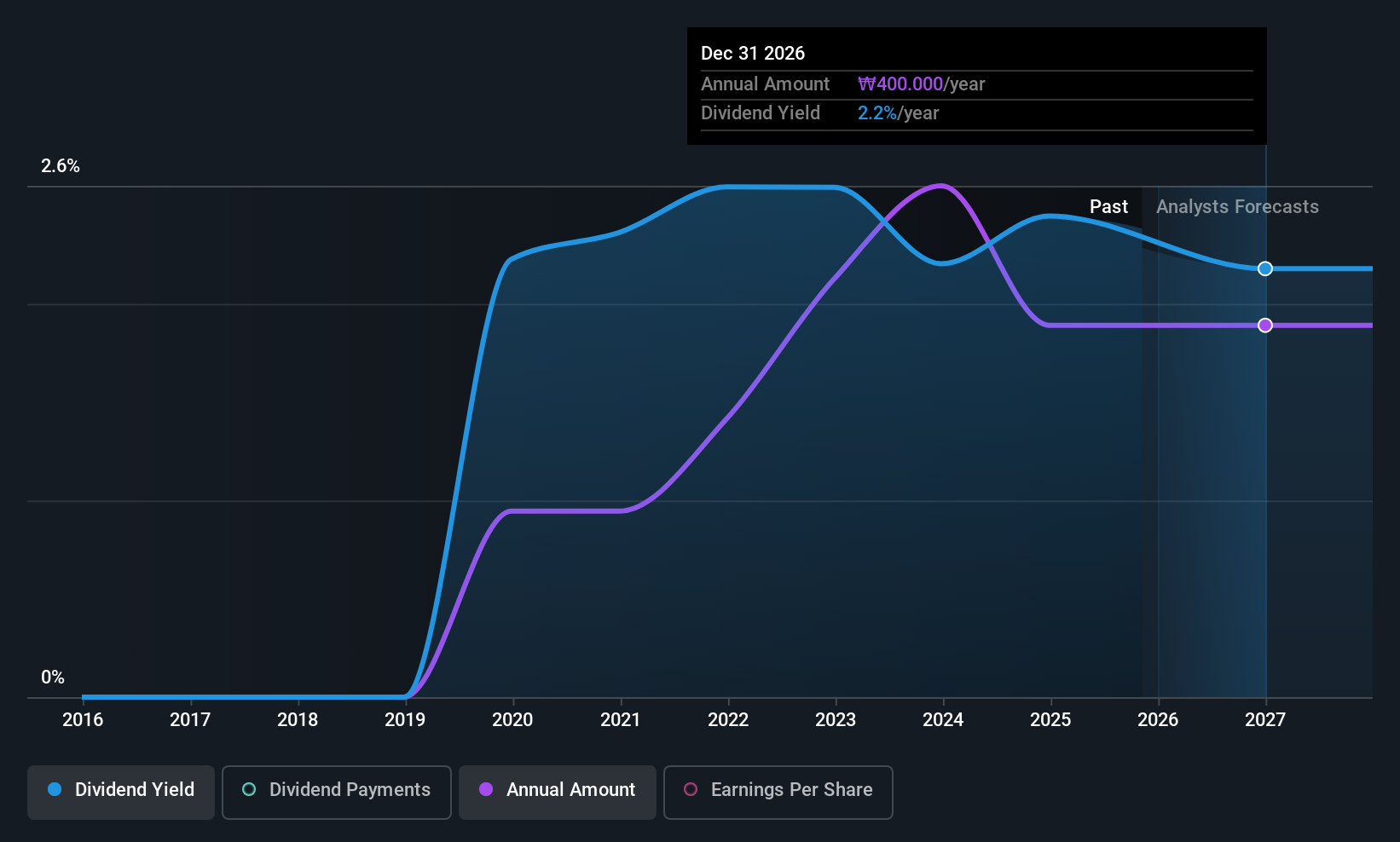
Task: Click the blue Dividend Yield legend dot
Action: point(55,790)
